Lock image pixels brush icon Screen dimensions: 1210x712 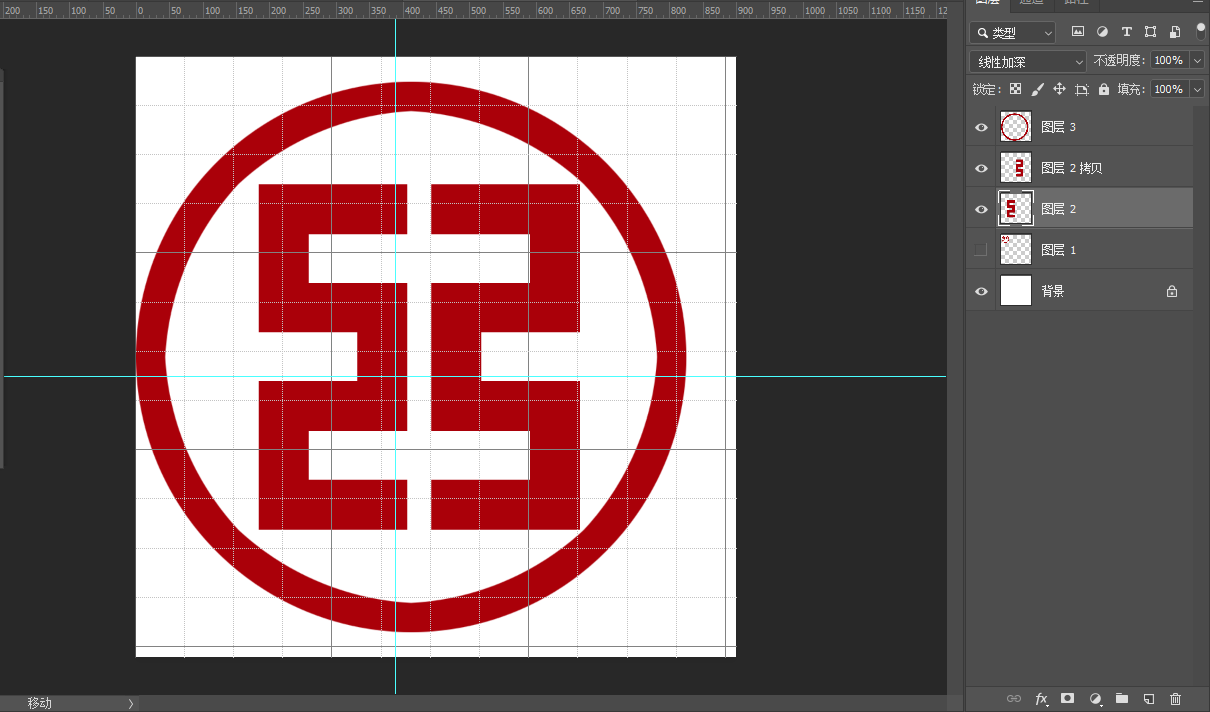click(x=1038, y=89)
